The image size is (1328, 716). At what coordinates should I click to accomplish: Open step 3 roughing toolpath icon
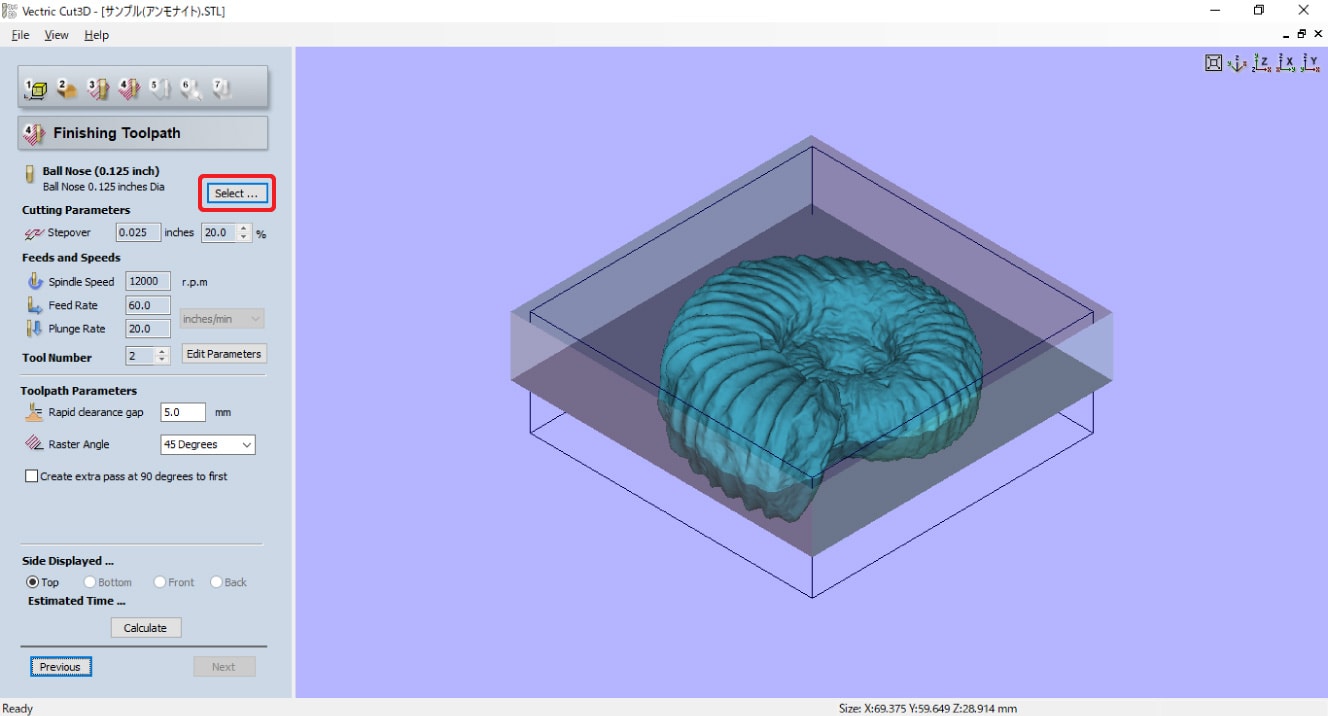(x=98, y=89)
